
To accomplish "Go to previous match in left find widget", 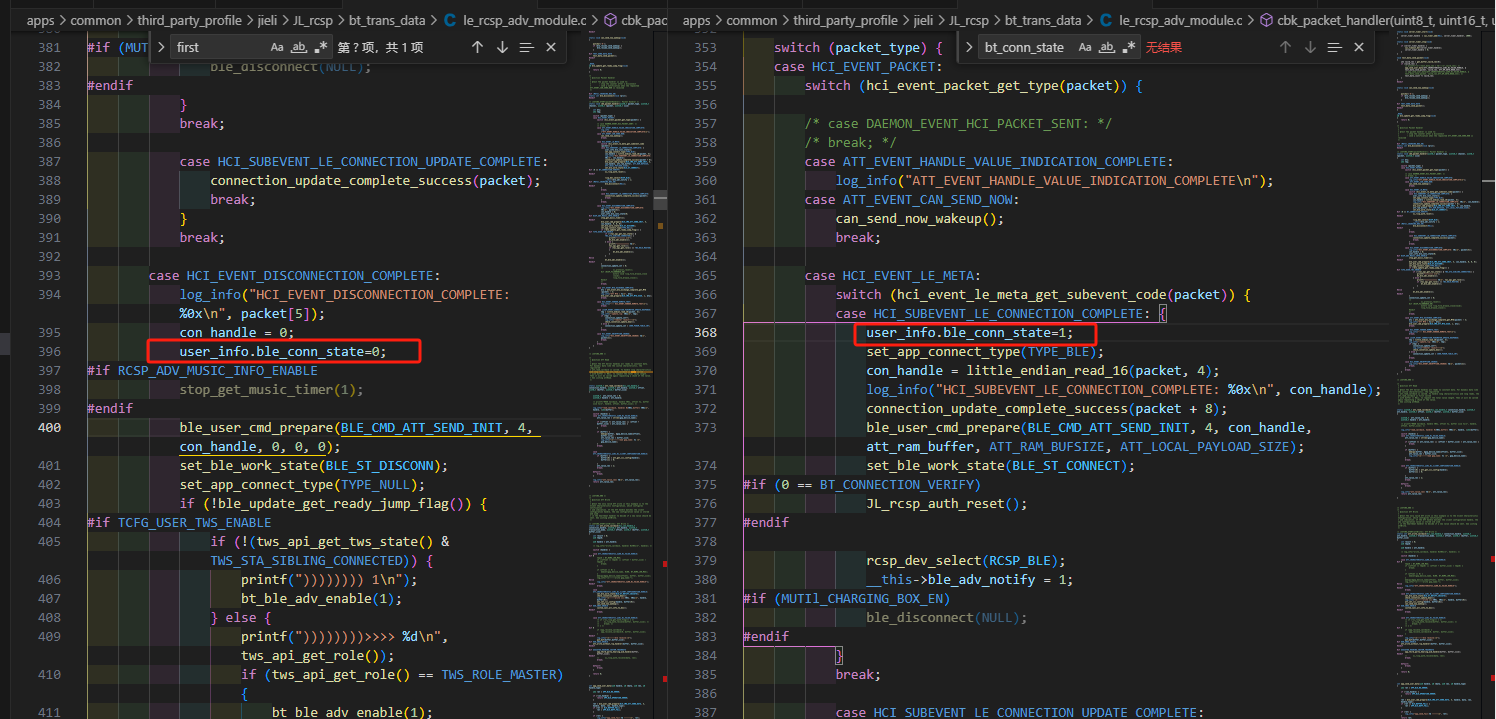I will 477,47.
